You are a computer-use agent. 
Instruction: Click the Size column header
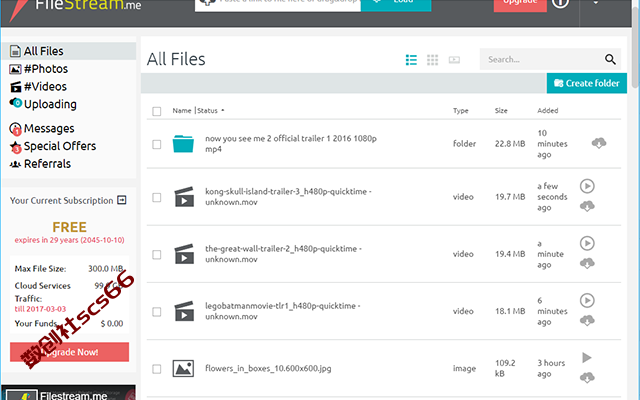coord(501,111)
